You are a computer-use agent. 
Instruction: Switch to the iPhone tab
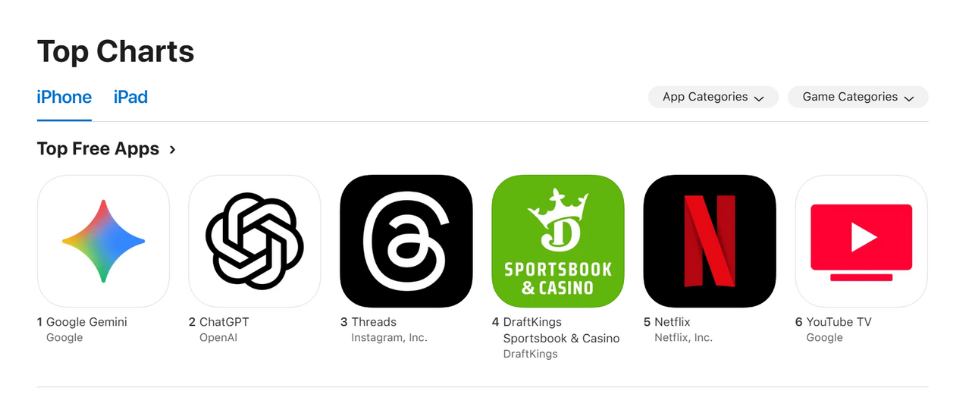[64, 98]
